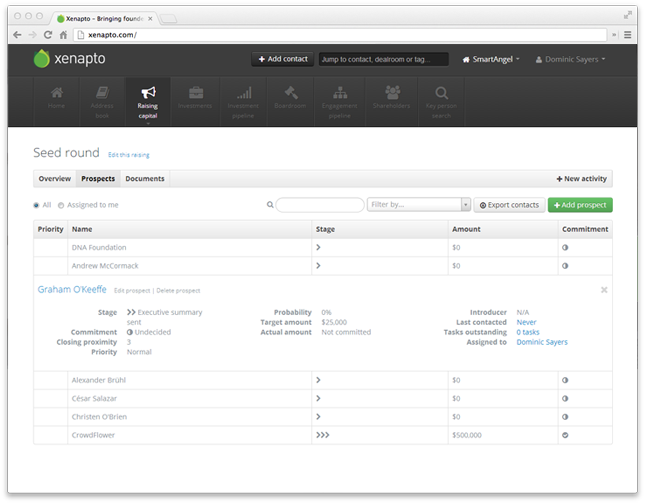Click the Export contacts button

click(509, 205)
